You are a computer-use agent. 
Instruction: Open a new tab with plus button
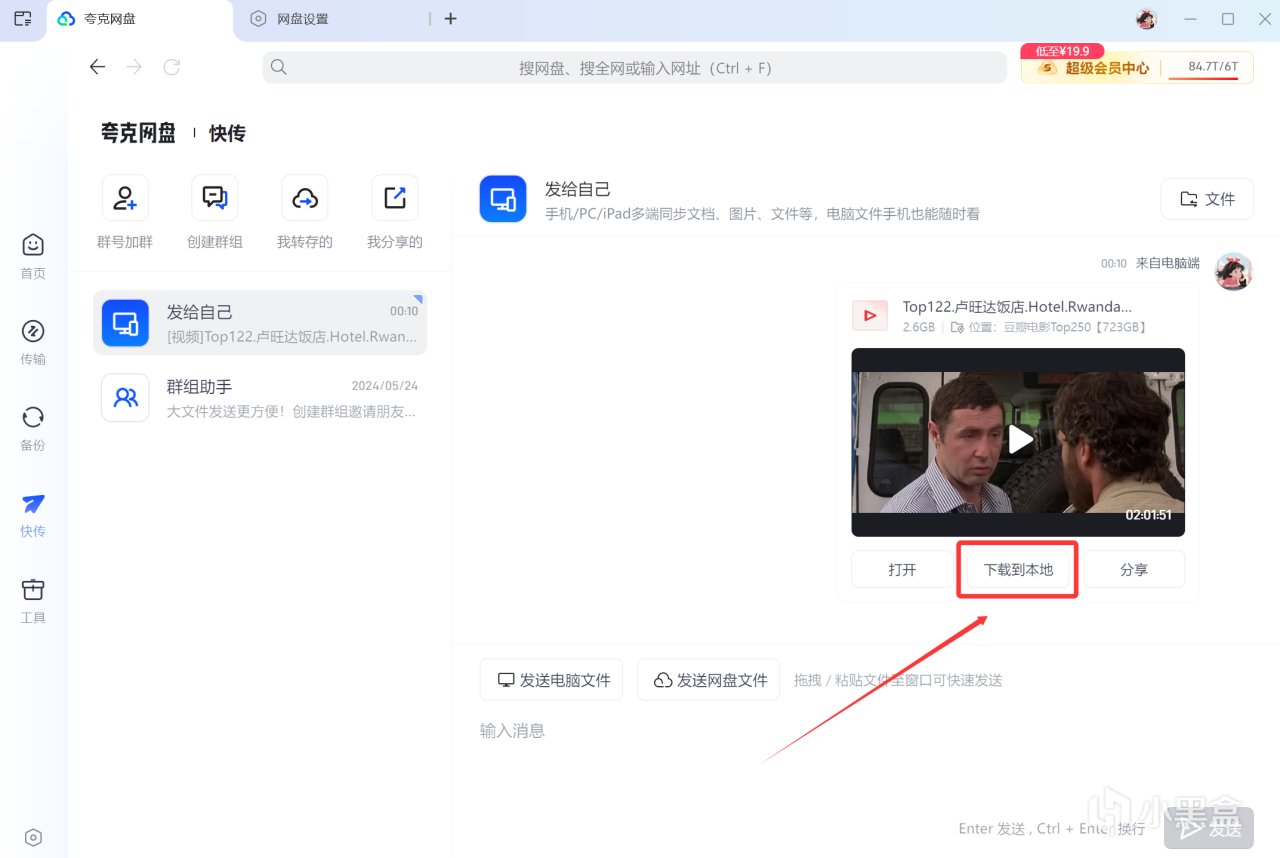coord(450,19)
